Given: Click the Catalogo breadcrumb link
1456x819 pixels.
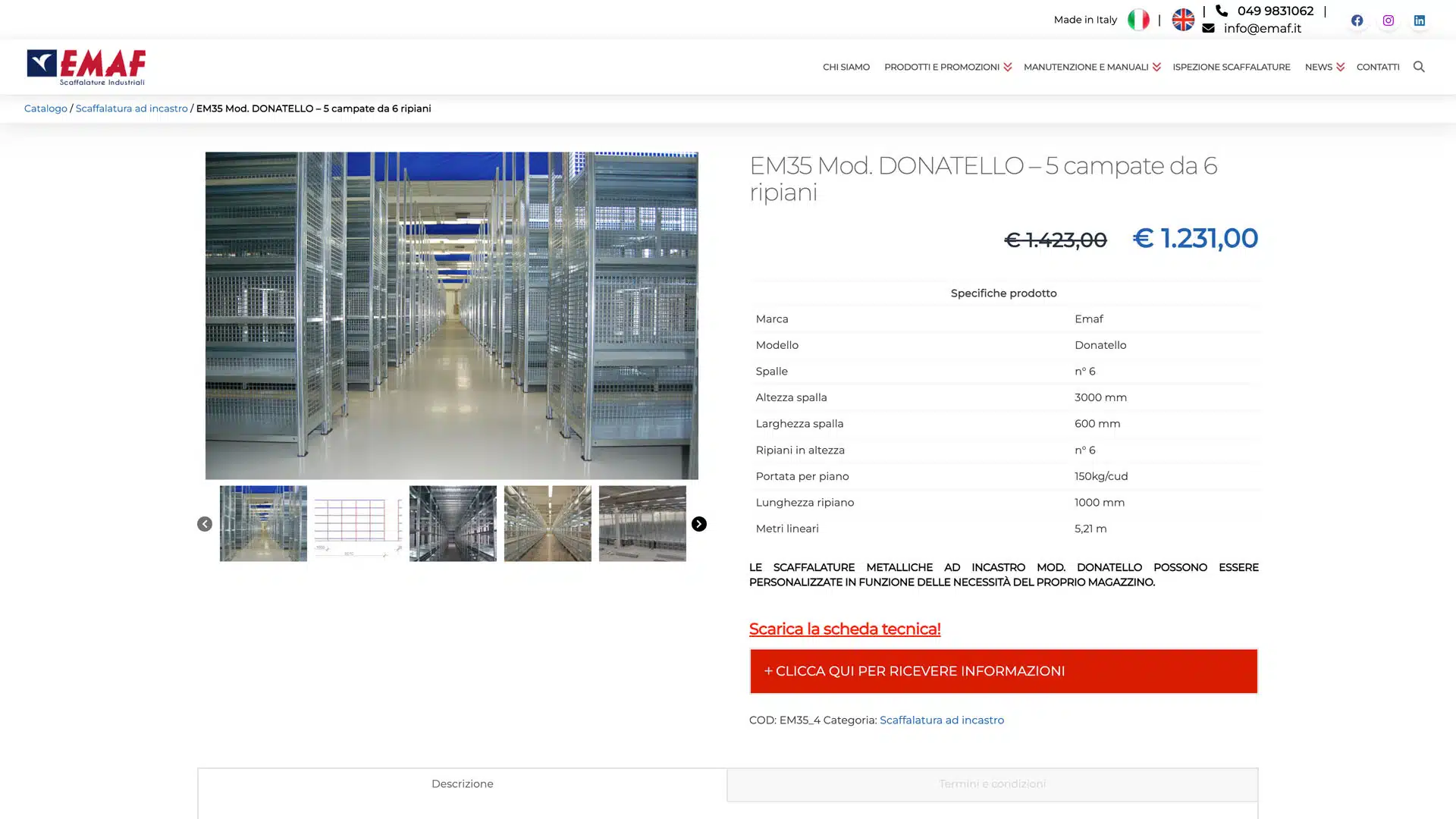Looking at the screenshot, I should click(x=45, y=108).
